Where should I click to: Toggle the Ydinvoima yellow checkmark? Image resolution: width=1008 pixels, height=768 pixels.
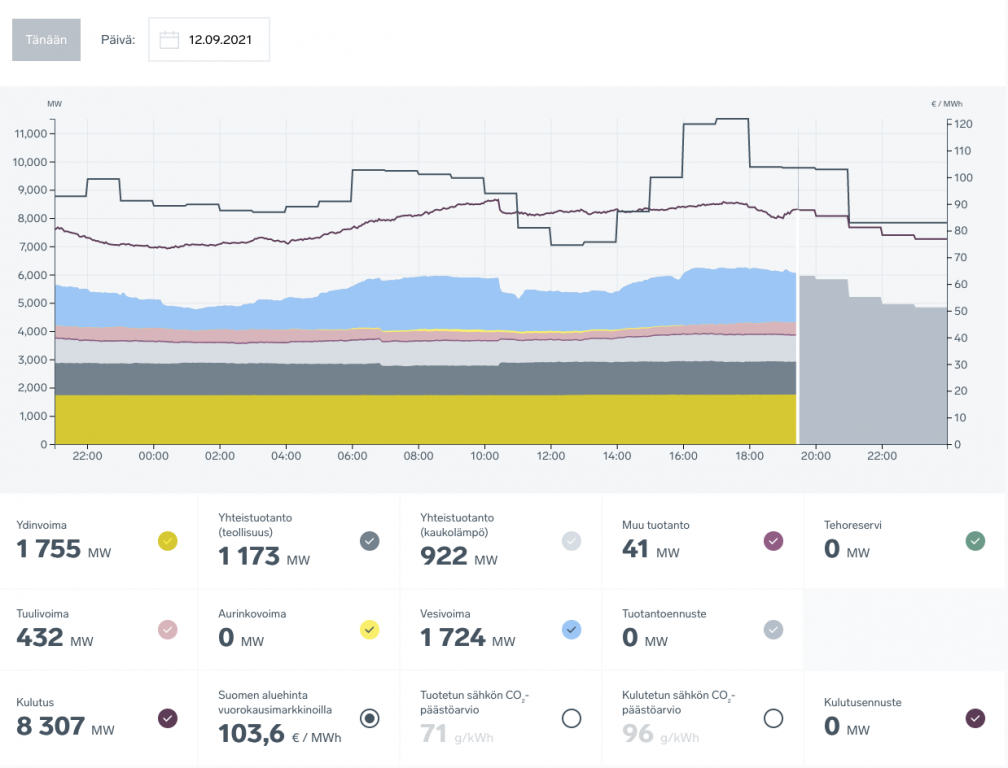[x=168, y=541]
